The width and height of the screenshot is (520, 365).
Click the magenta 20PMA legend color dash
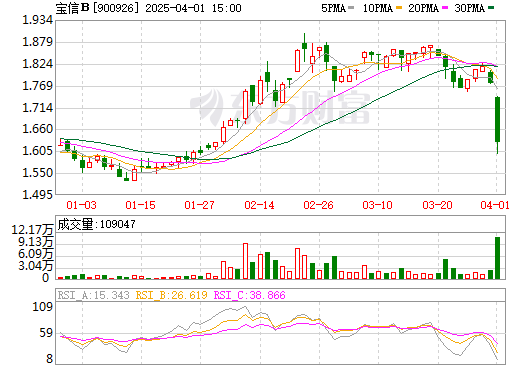tap(444, 8)
